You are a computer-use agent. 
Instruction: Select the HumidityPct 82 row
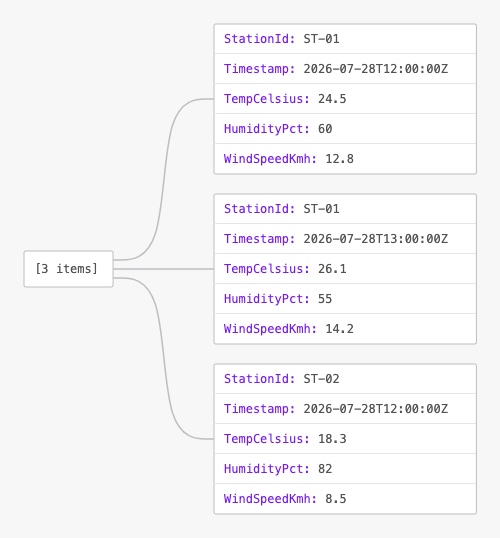[345, 469]
